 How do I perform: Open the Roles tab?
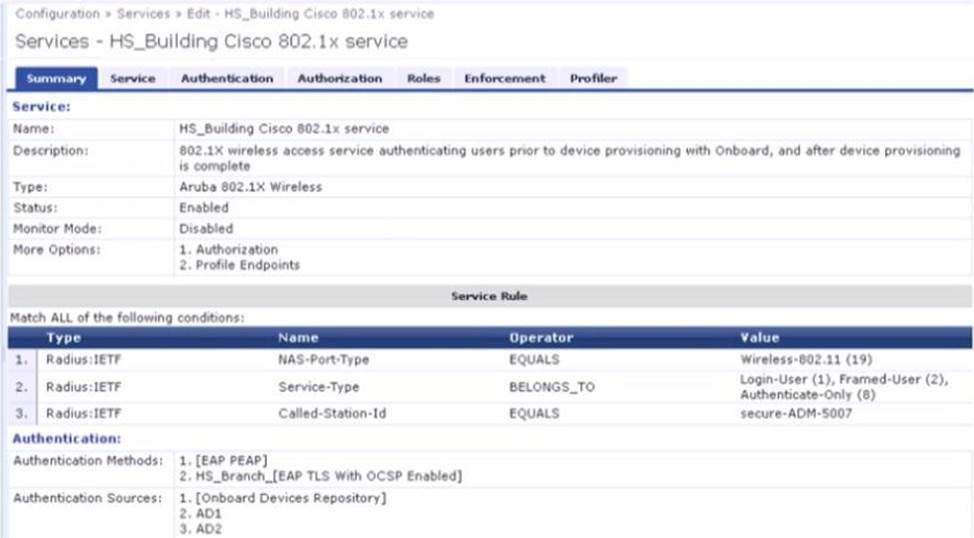[x=423, y=78]
